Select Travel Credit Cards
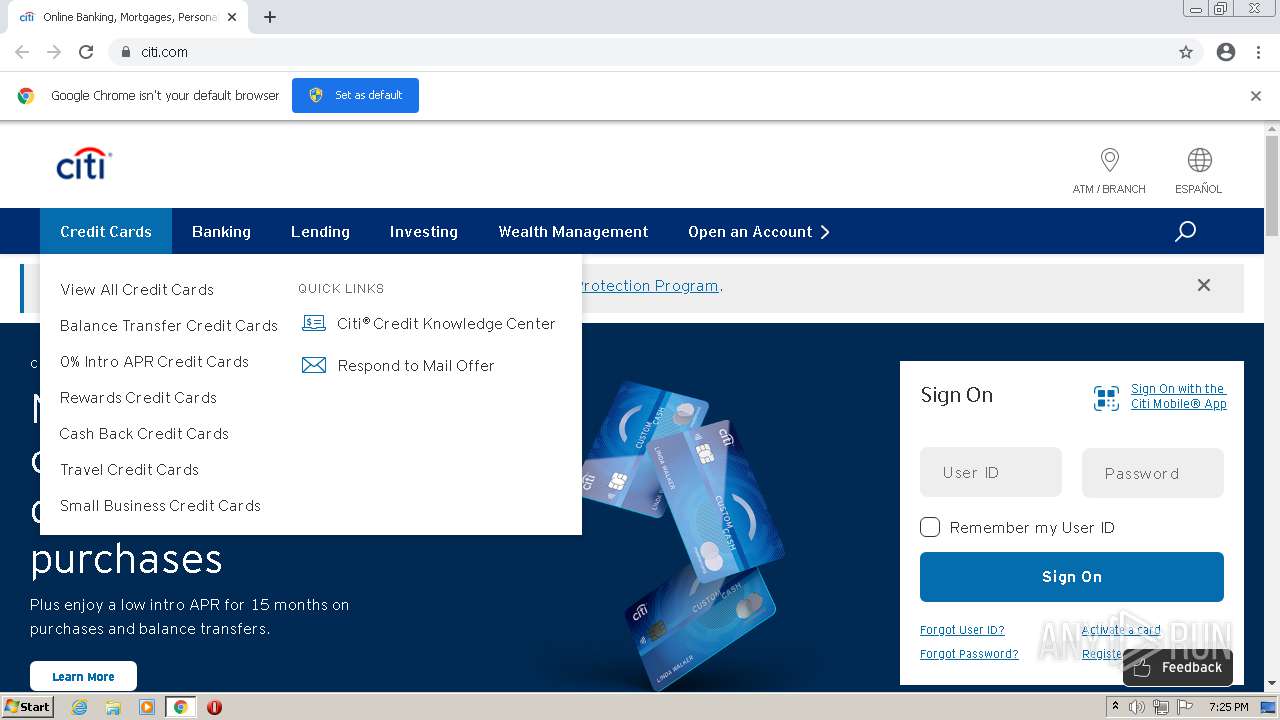The width and height of the screenshot is (1280, 720). pyautogui.click(x=129, y=469)
